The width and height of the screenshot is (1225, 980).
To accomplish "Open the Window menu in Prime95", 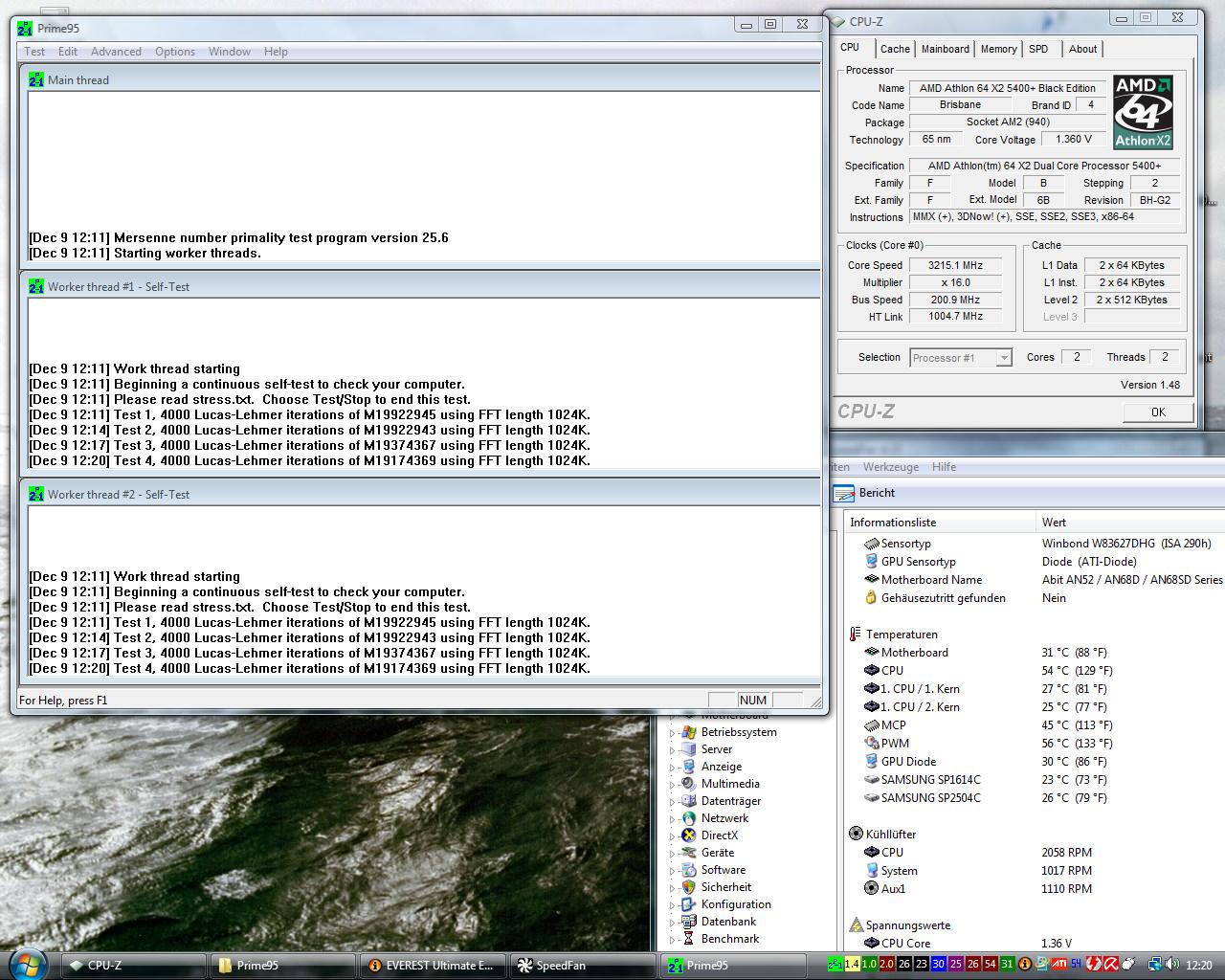I will 230,52.
